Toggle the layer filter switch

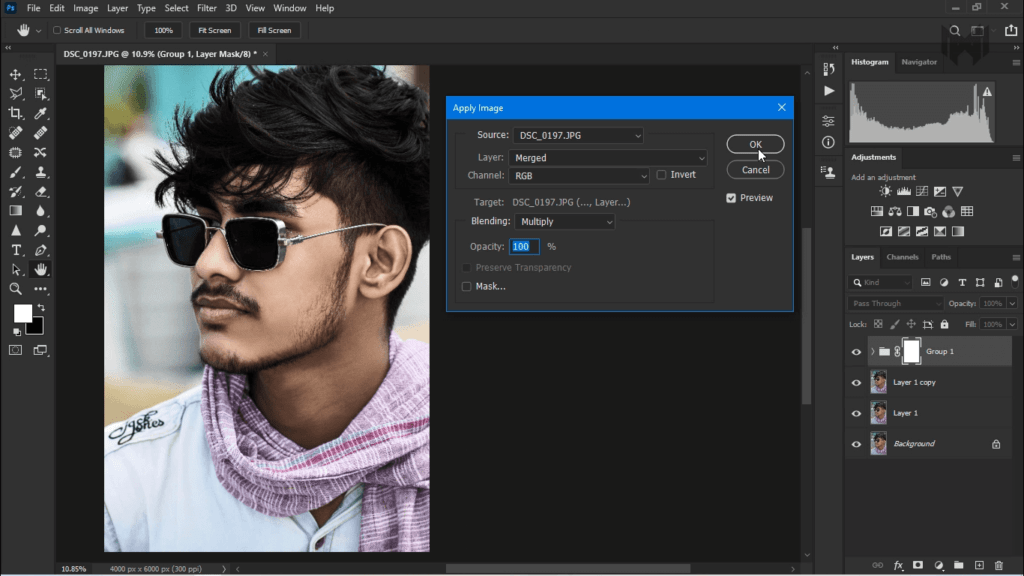pos(1014,281)
